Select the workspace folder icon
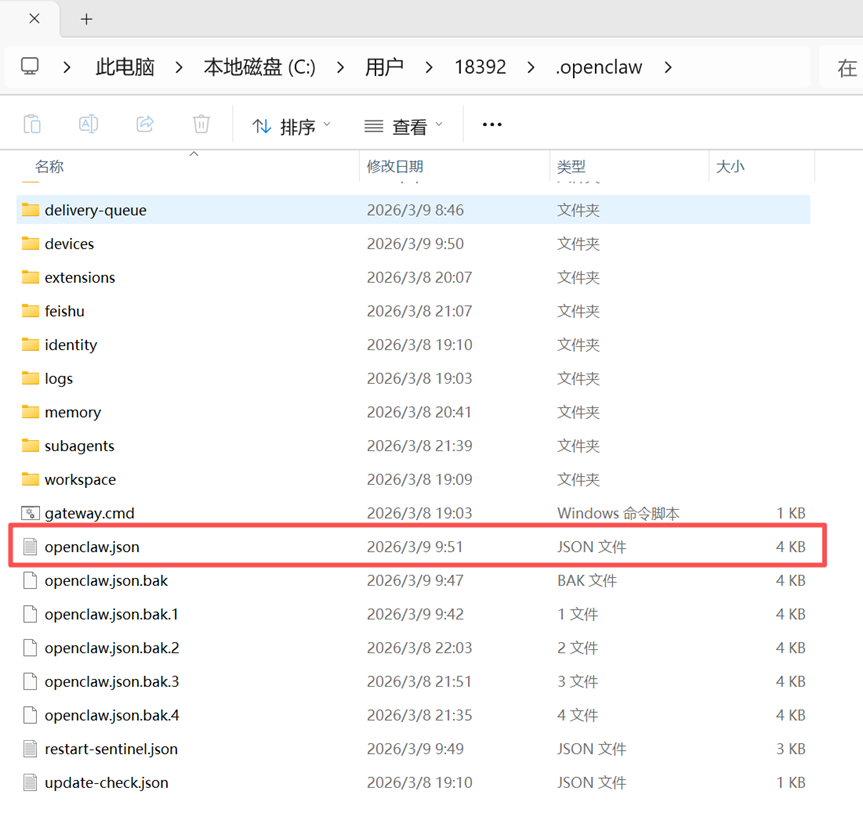Viewport: 863px width, 827px height. point(30,479)
